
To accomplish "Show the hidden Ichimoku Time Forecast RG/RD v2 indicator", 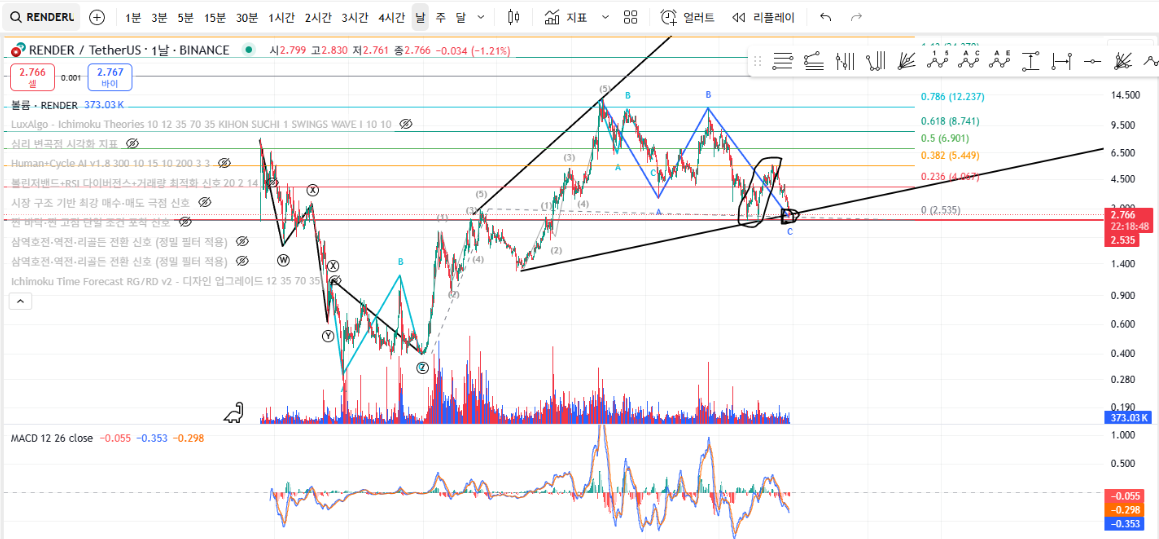I will (335, 281).
